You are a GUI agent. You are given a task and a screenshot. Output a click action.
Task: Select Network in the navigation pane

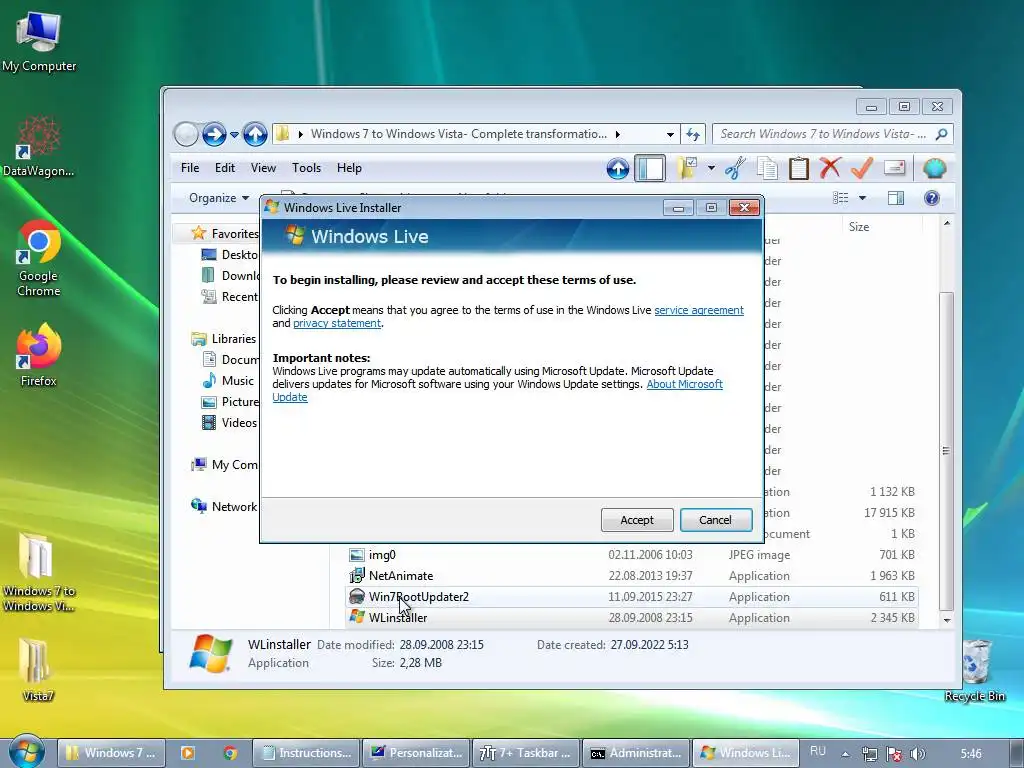pos(224,507)
